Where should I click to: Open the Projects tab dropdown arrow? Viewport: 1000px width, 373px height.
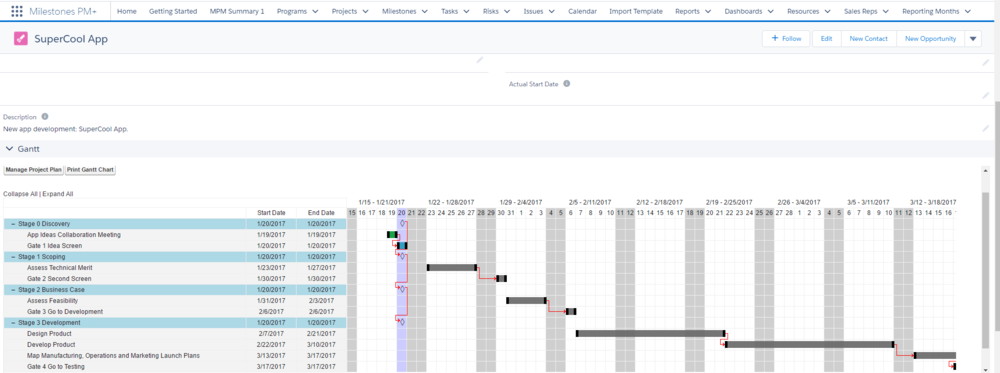(x=365, y=11)
